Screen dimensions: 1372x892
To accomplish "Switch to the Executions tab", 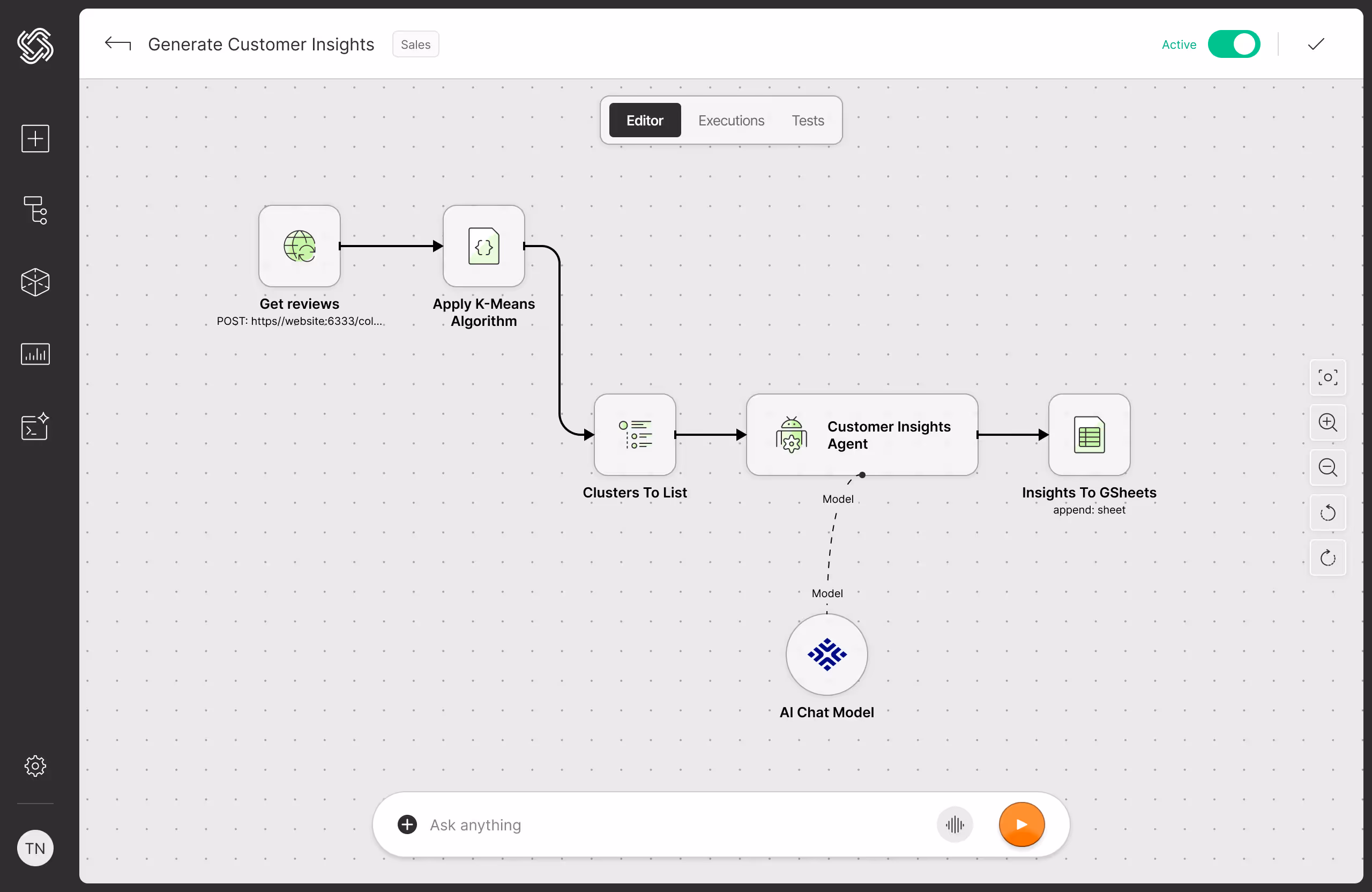I will (730, 121).
